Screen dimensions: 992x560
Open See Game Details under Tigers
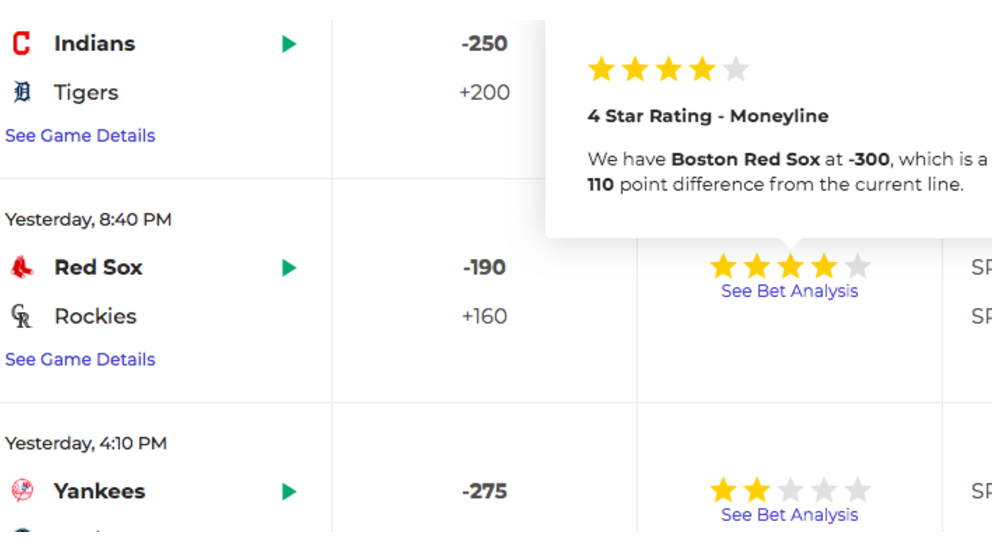[80, 135]
